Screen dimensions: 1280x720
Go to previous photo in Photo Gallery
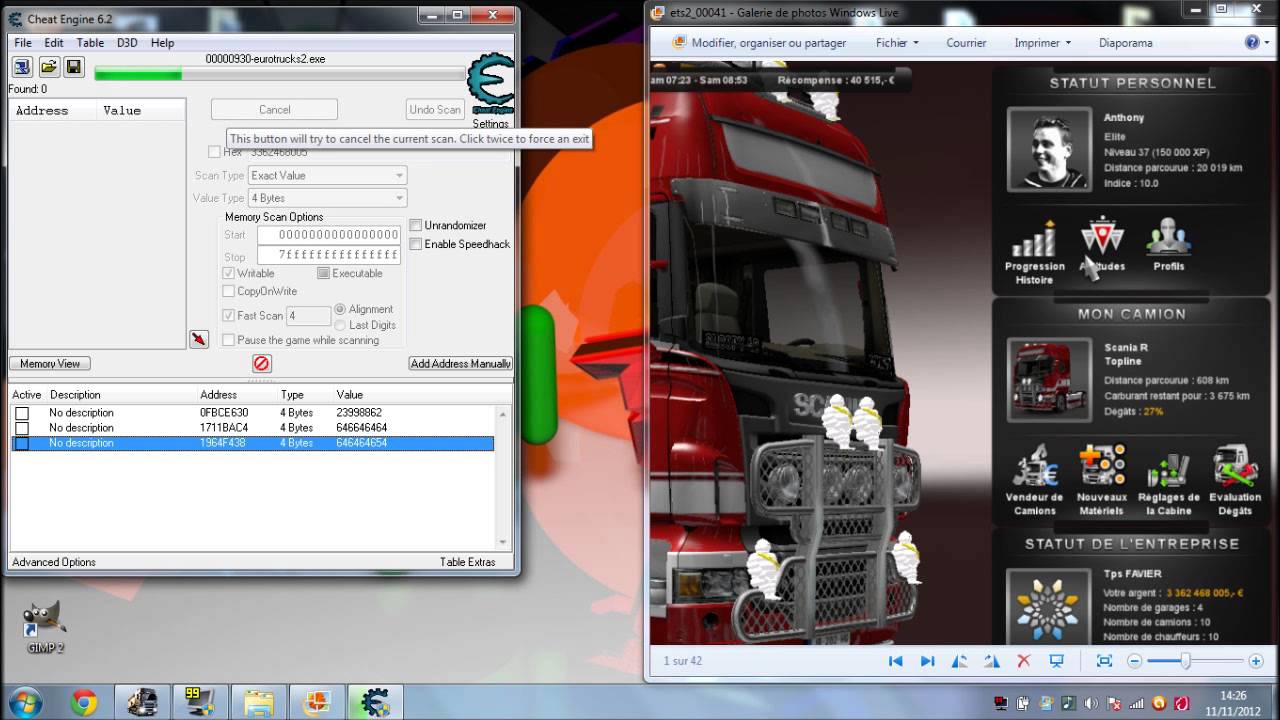click(896, 661)
